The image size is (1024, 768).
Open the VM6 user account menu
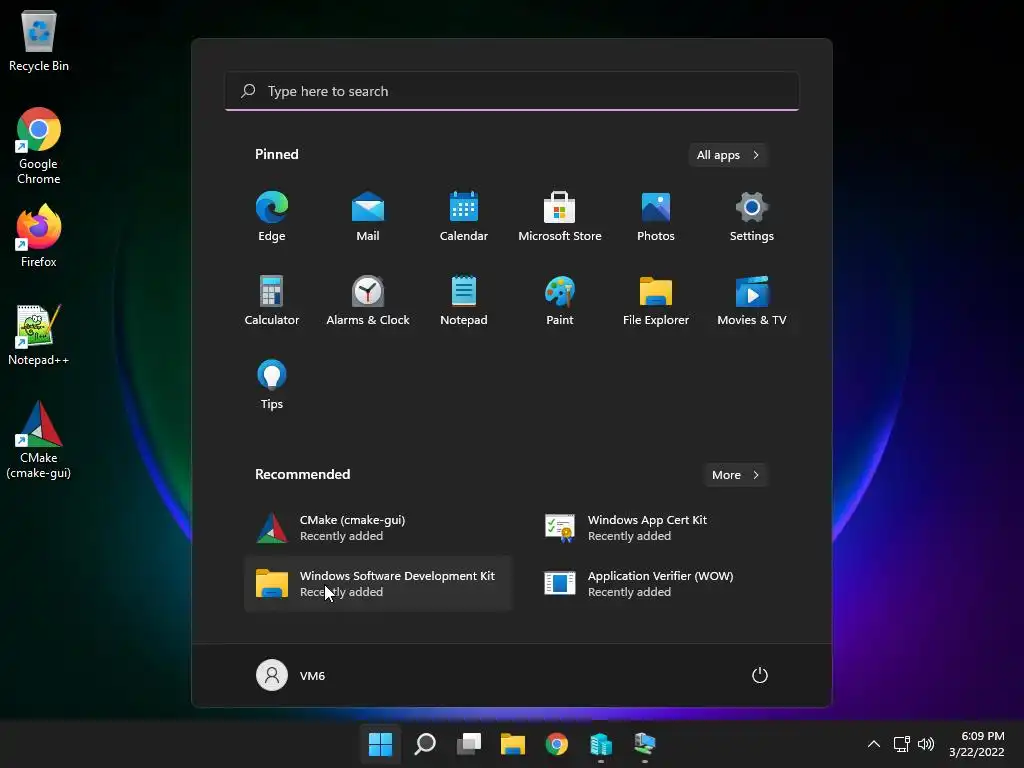click(x=291, y=675)
